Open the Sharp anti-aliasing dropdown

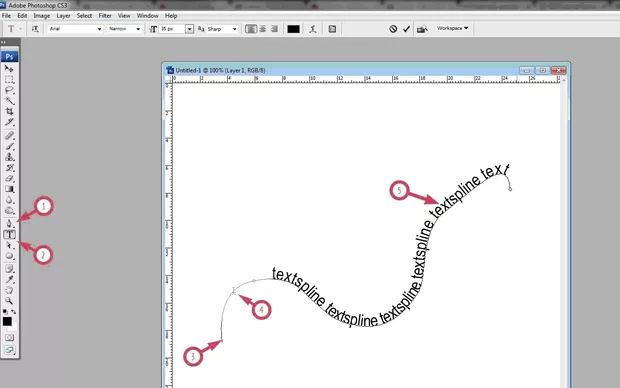tap(222, 29)
